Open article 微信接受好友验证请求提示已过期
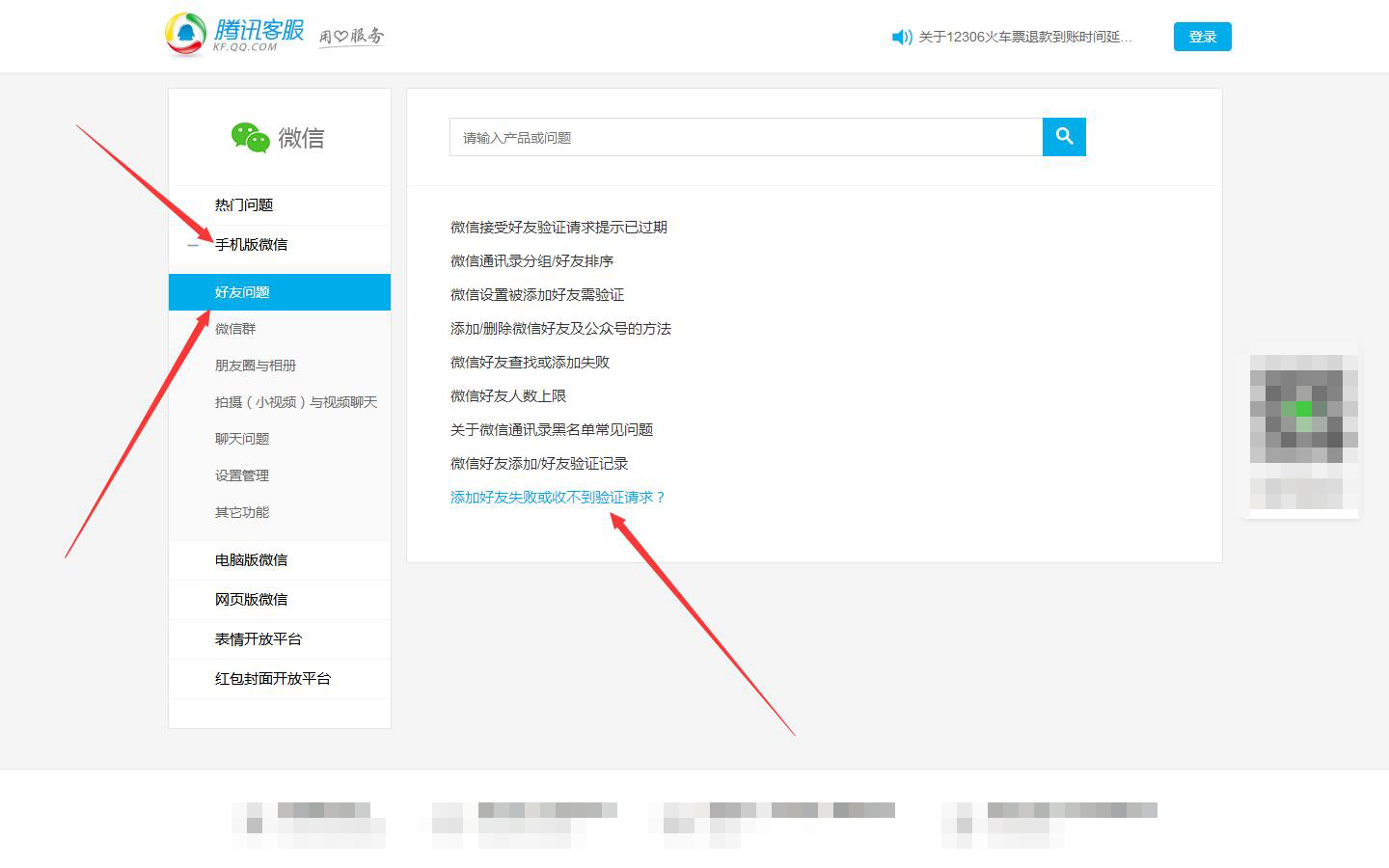Image resolution: width=1389 pixels, height=868 pixels. click(x=558, y=228)
